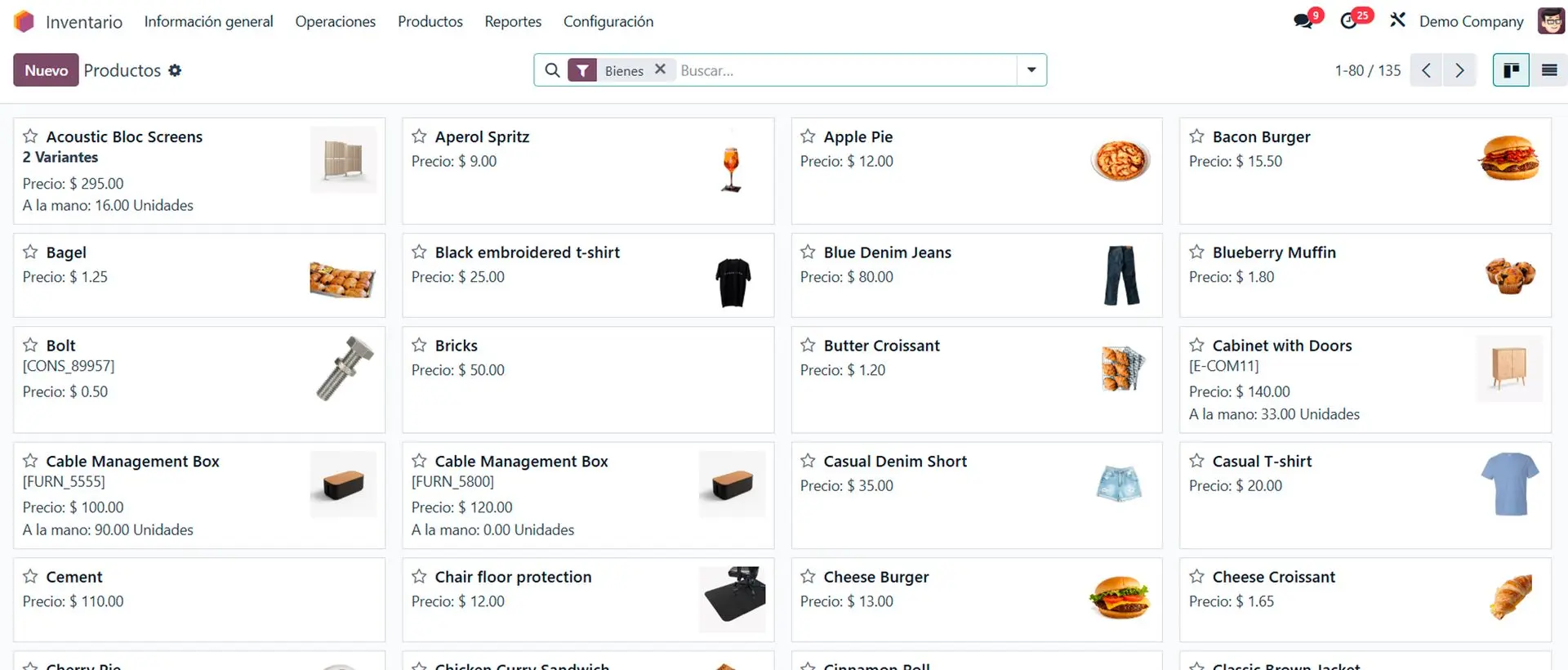
Task: Click the debug tools wrench icon
Action: coord(1397,20)
